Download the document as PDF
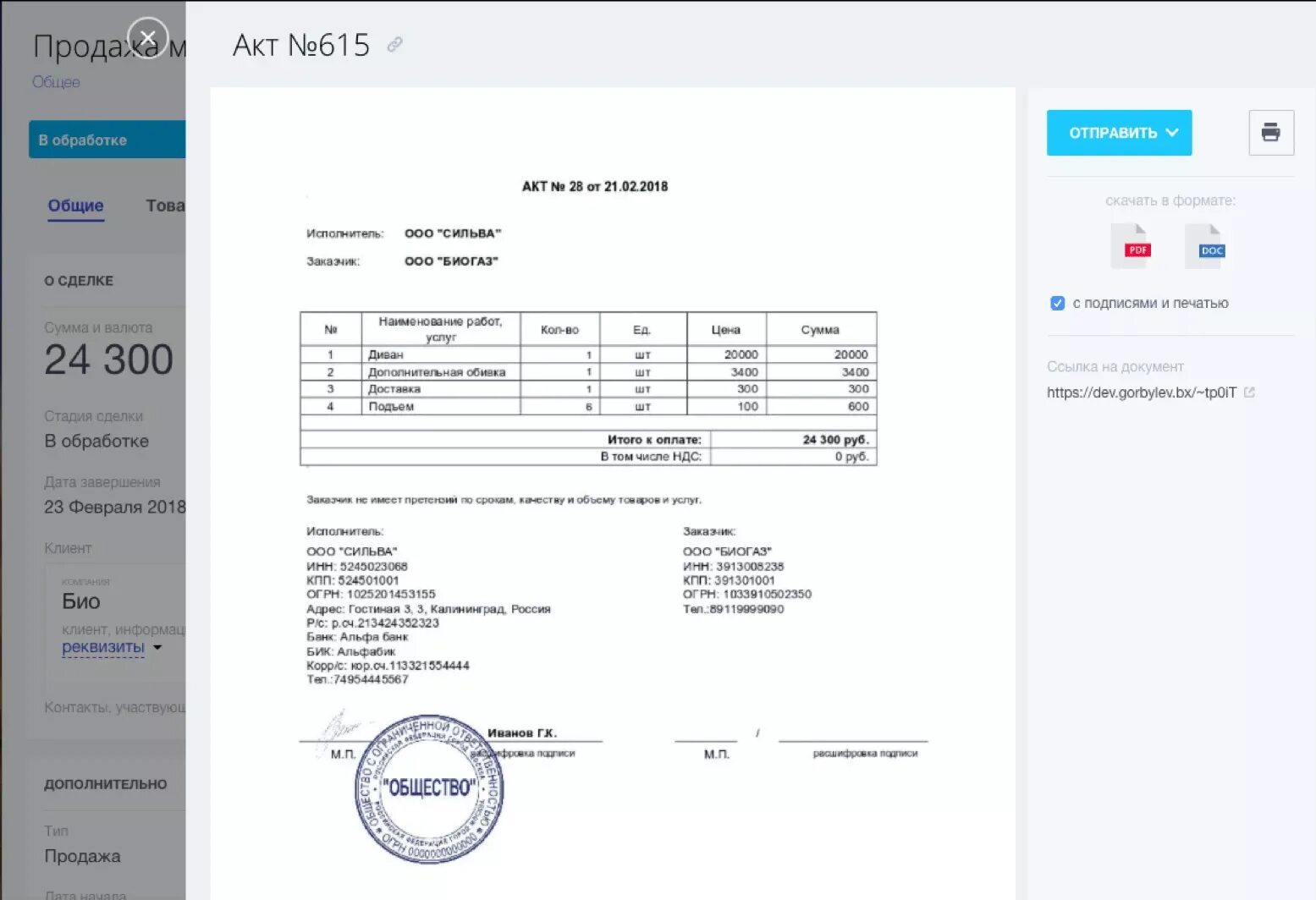 click(x=1132, y=246)
